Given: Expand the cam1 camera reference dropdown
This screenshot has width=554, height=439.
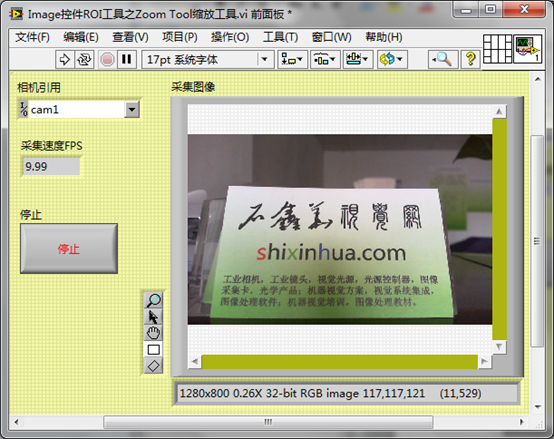Looking at the screenshot, I should pyautogui.click(x=132, y=109).
